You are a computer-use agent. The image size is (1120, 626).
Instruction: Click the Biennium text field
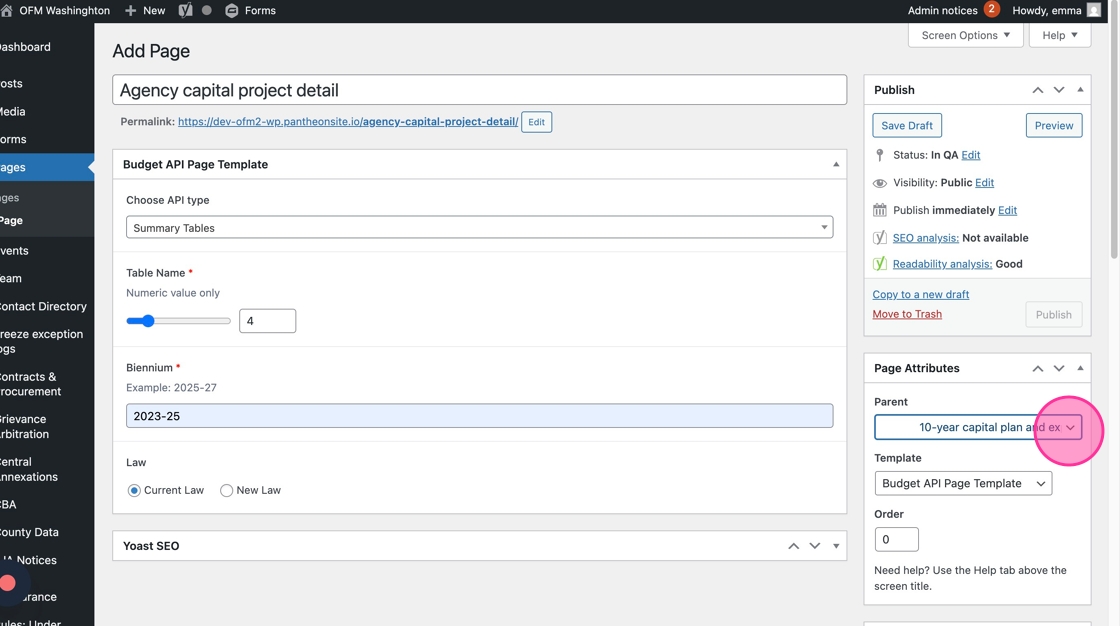(x=479, y=416)
